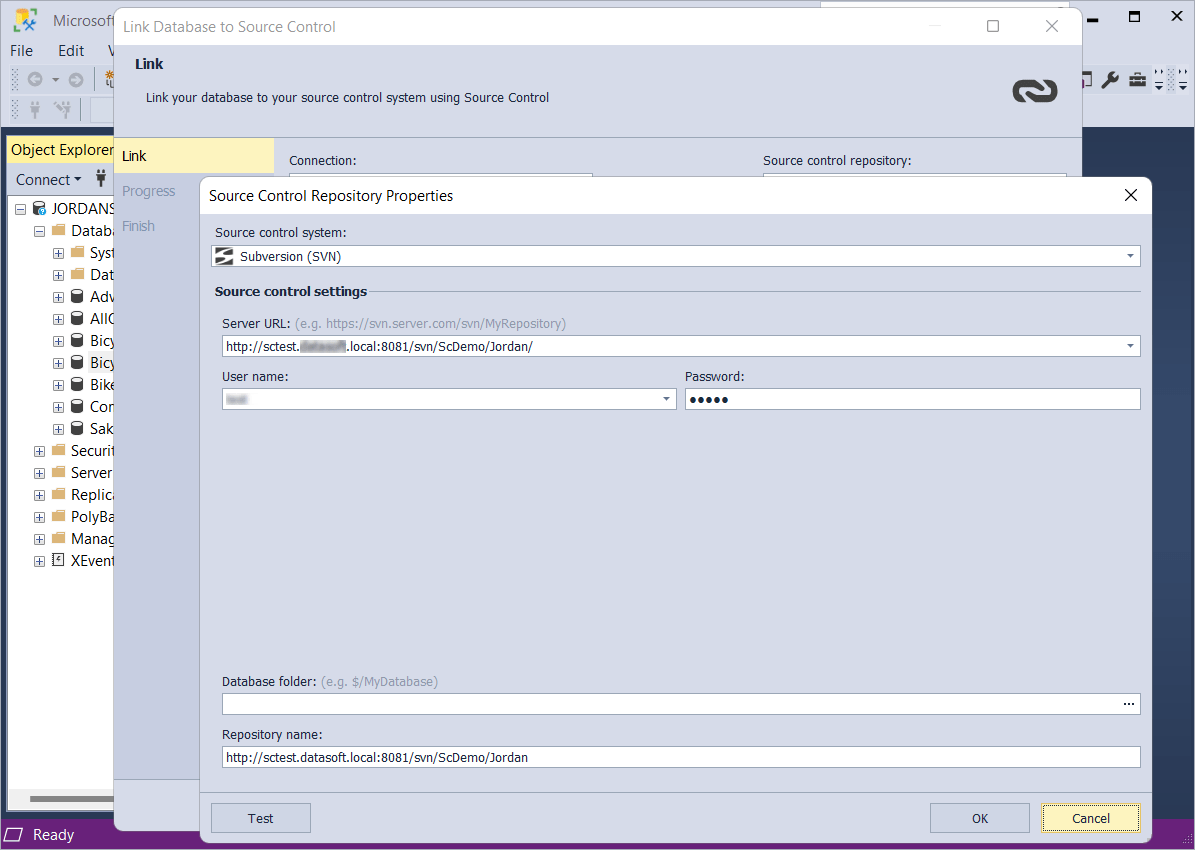The image size is (1195, 850).
Task: Click OK to confirm repository properties
Action: pos(979,817)
